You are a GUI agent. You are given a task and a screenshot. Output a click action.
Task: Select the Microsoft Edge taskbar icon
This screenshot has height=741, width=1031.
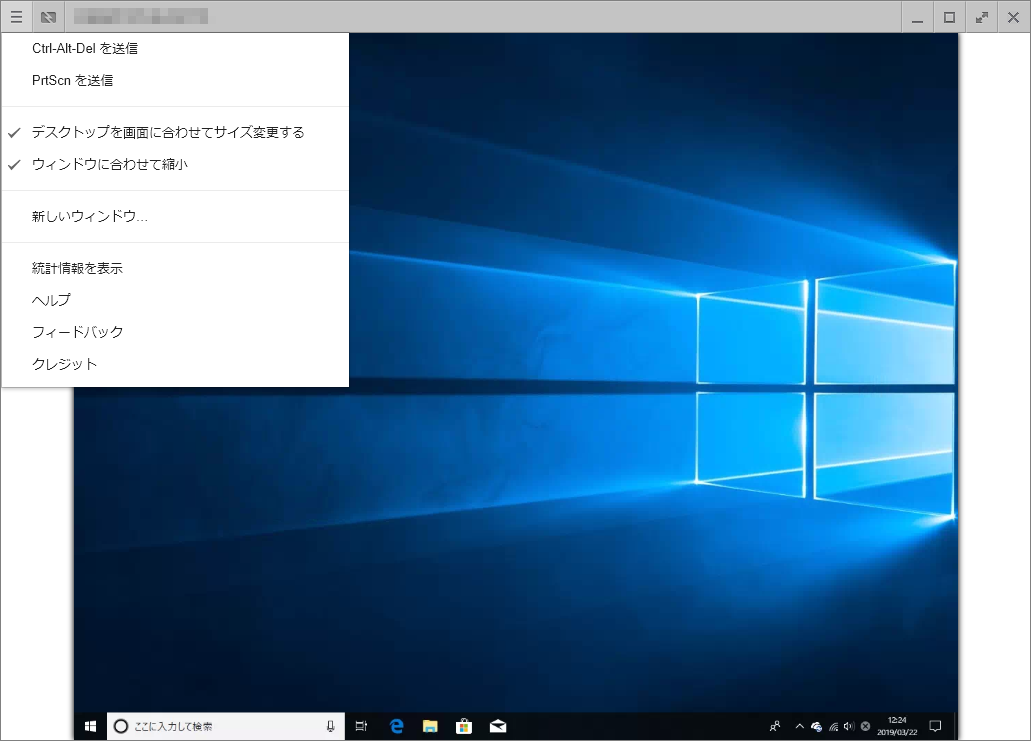(x=396, y=726)
